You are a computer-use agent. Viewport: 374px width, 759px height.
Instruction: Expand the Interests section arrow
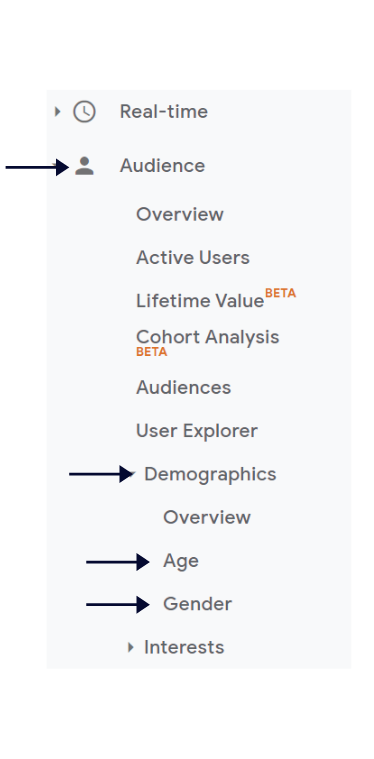(130, 647)
